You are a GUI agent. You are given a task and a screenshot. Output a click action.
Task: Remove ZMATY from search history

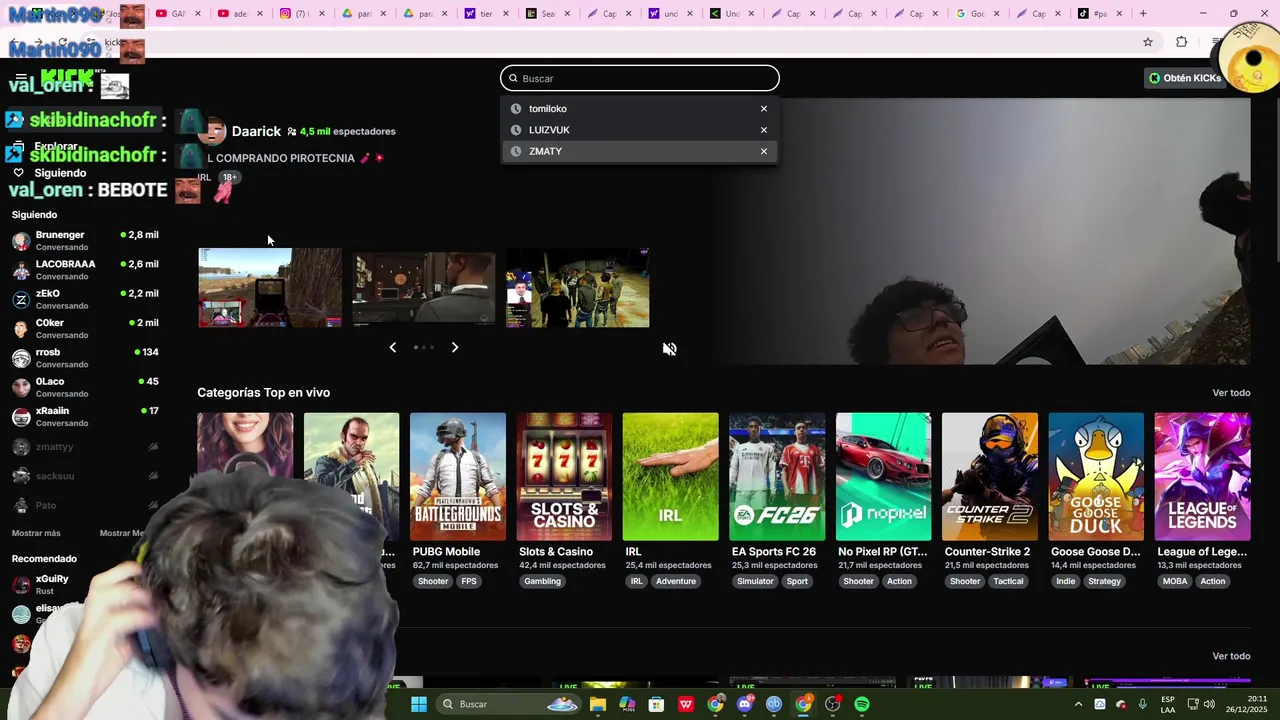point(764,151)
